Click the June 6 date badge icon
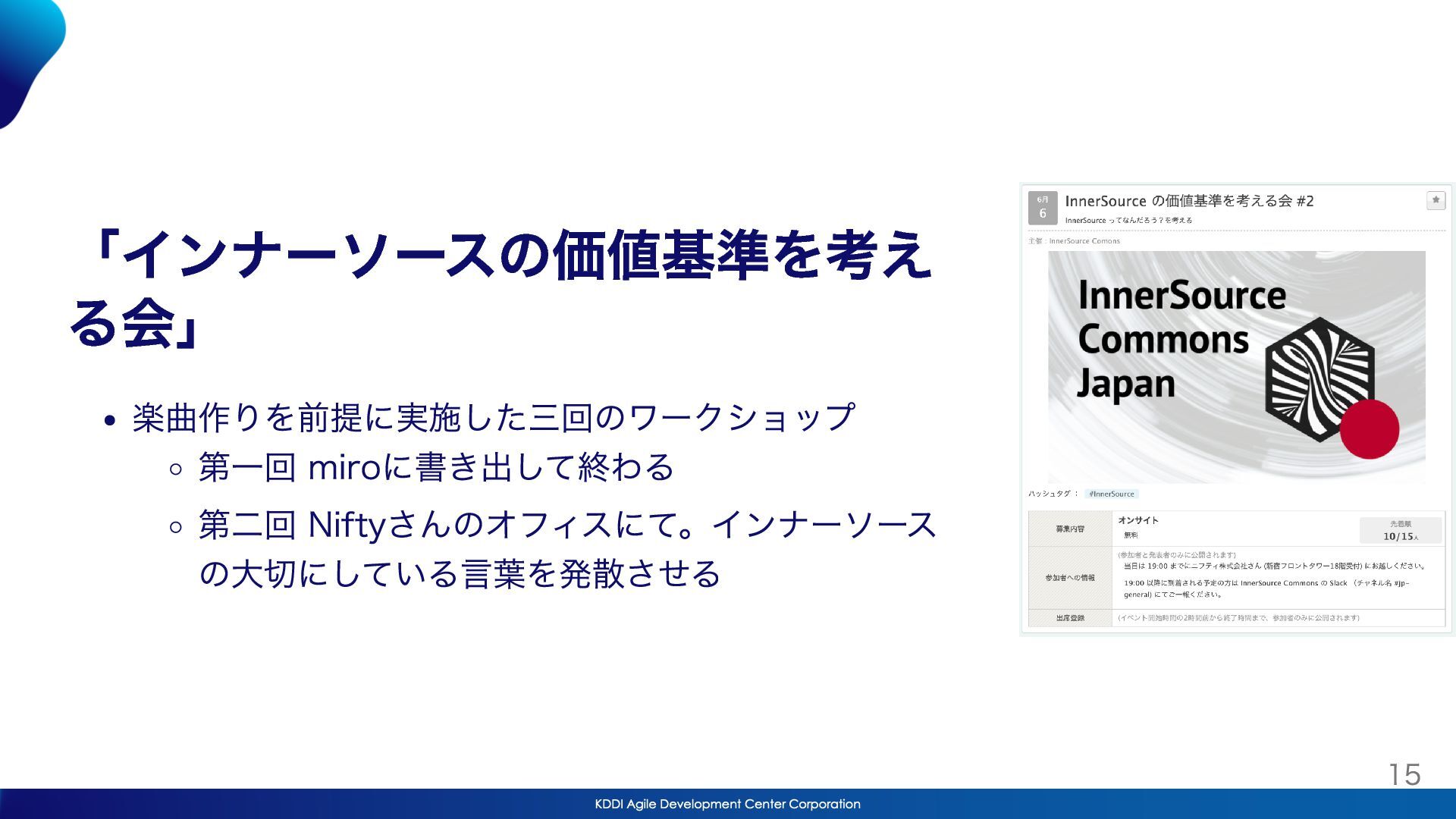Screen dimensions: 1456x819 point(1042,207)
